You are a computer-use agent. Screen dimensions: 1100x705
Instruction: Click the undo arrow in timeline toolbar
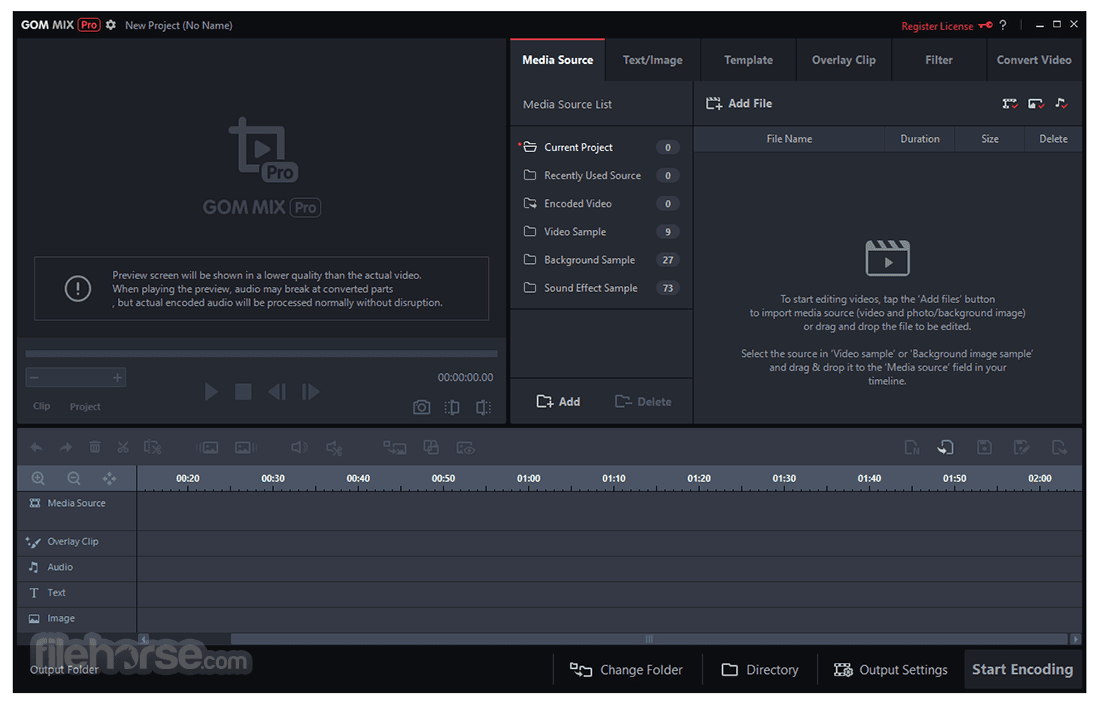[x=36, y=448]
